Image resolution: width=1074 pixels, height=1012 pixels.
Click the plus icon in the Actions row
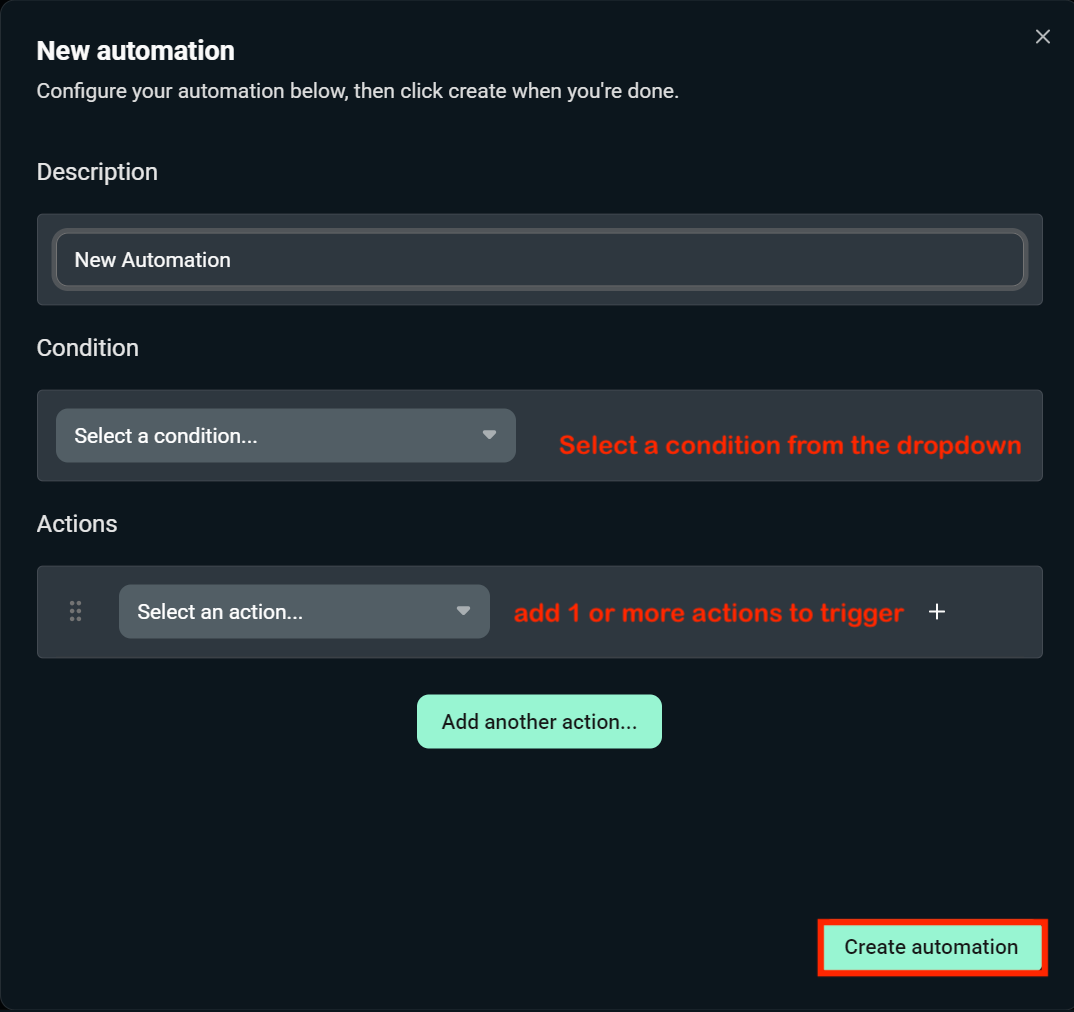tap(937, 612)
